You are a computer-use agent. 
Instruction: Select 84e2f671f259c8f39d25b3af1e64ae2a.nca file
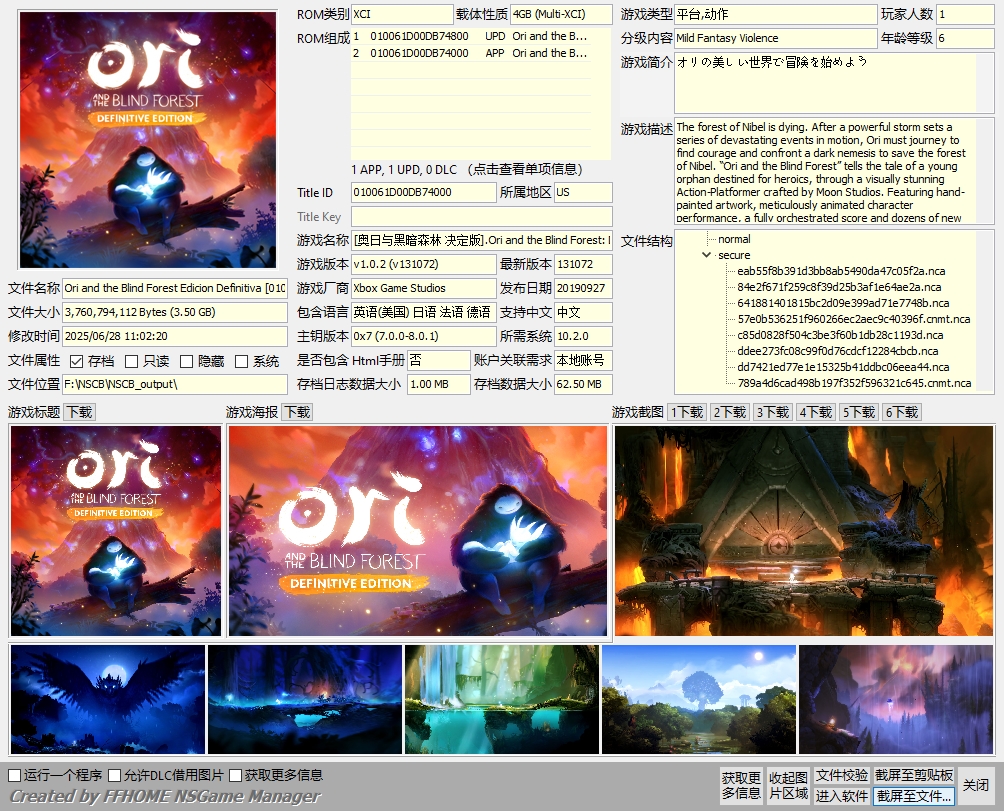pyautogui.click(x=839, y=287)
